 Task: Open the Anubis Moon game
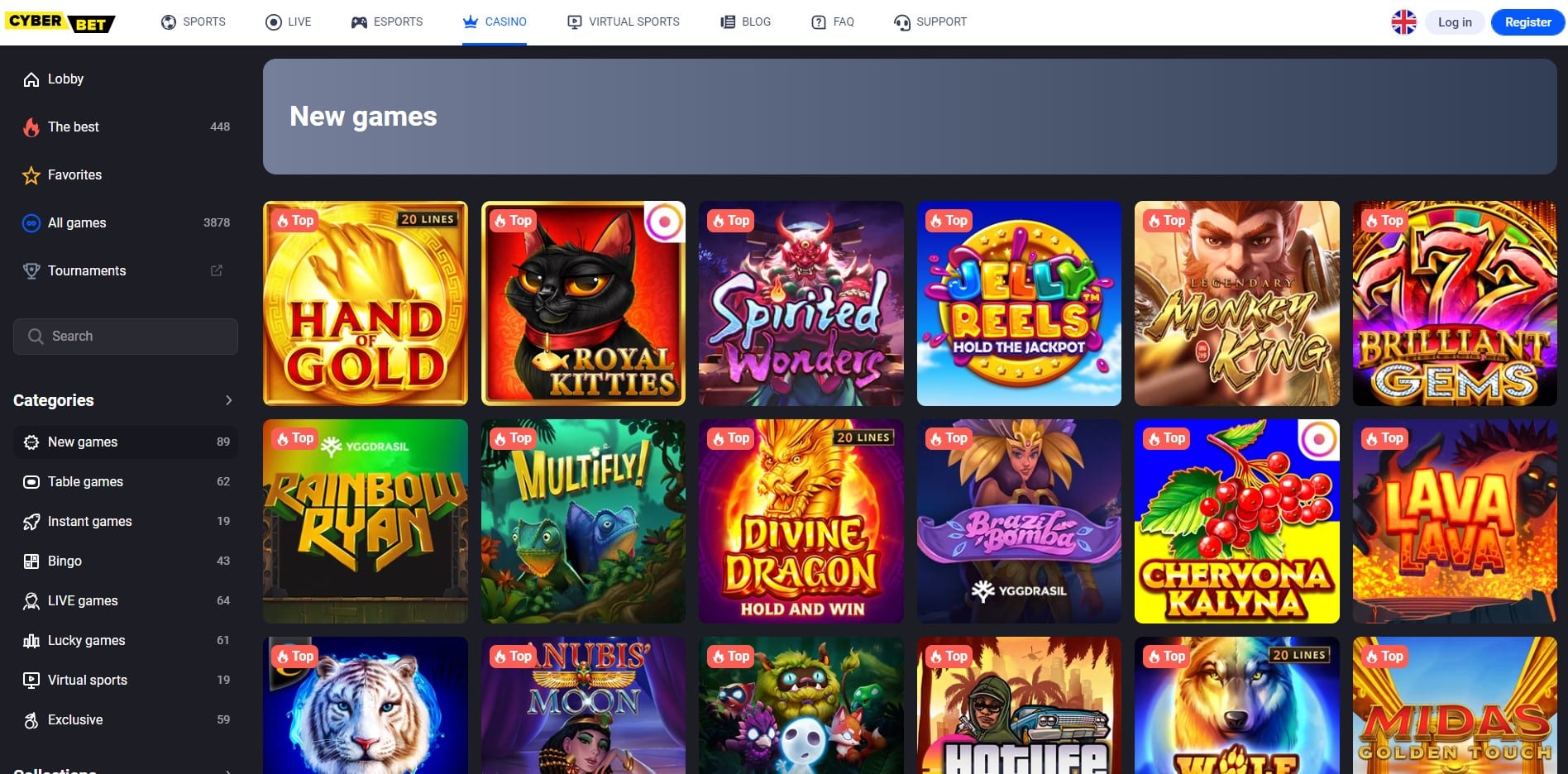coord(583,705)
